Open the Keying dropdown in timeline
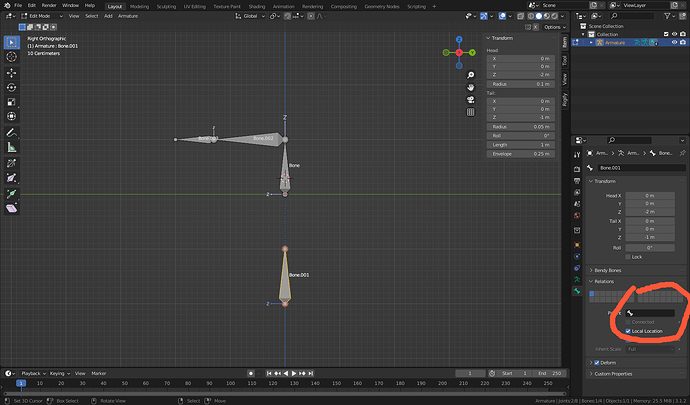Screen dimensions: 690x405 pyautogui.click(x=59, y=373)
